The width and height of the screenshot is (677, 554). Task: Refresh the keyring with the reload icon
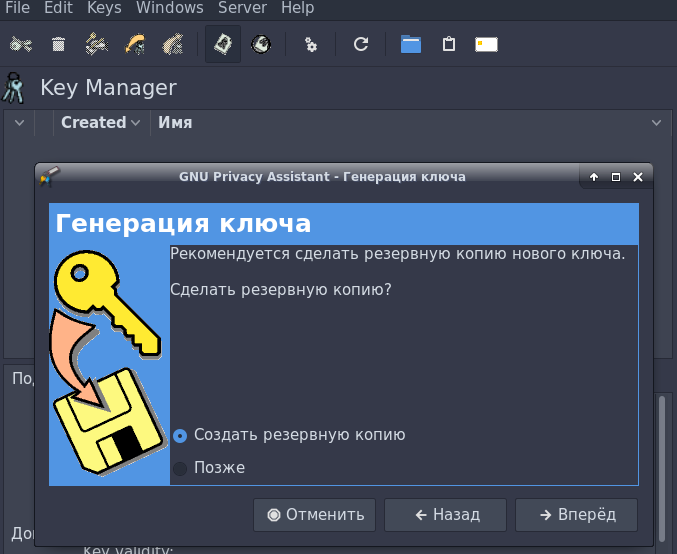coord(361,44)
